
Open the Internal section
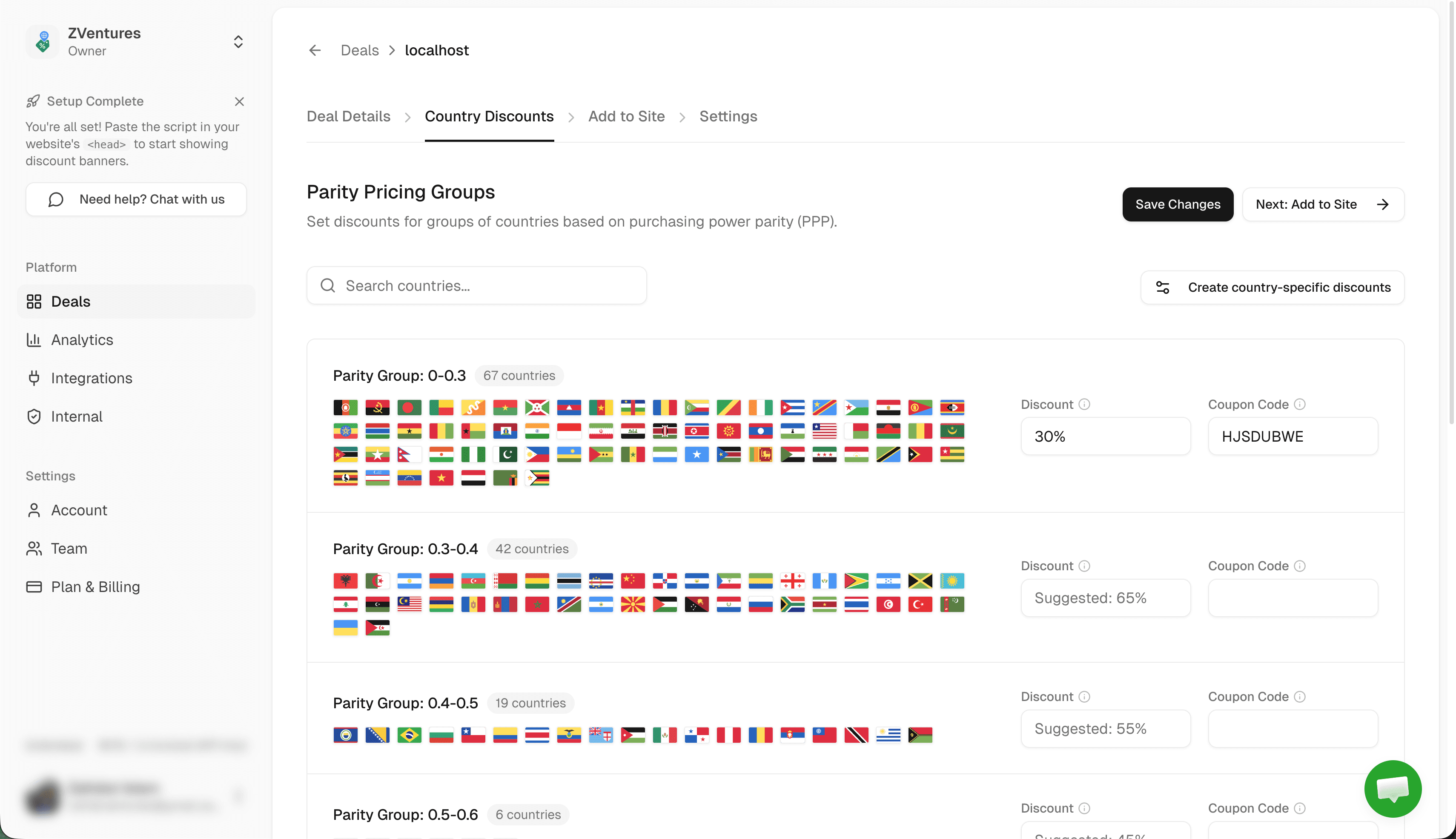[77, 416]
